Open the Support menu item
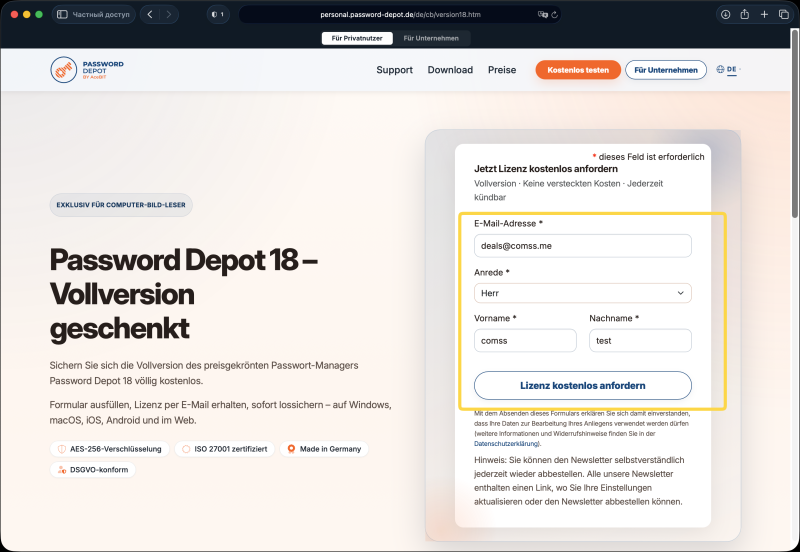800x552 pixels. coord(394,70)
